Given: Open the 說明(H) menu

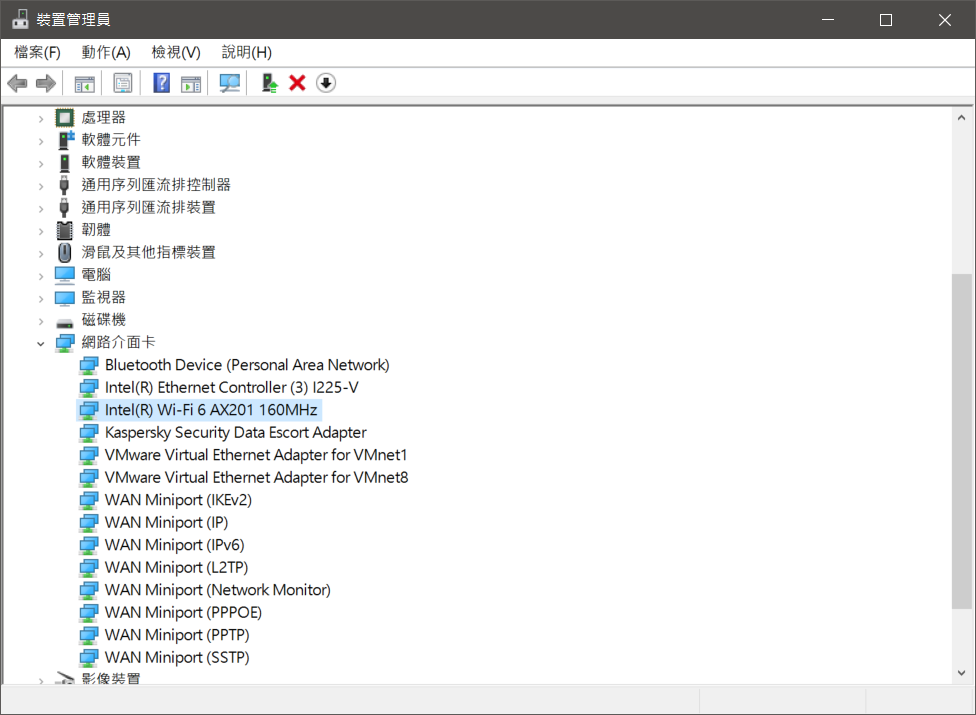Looking at the screenshot, I should pos(246,52).
